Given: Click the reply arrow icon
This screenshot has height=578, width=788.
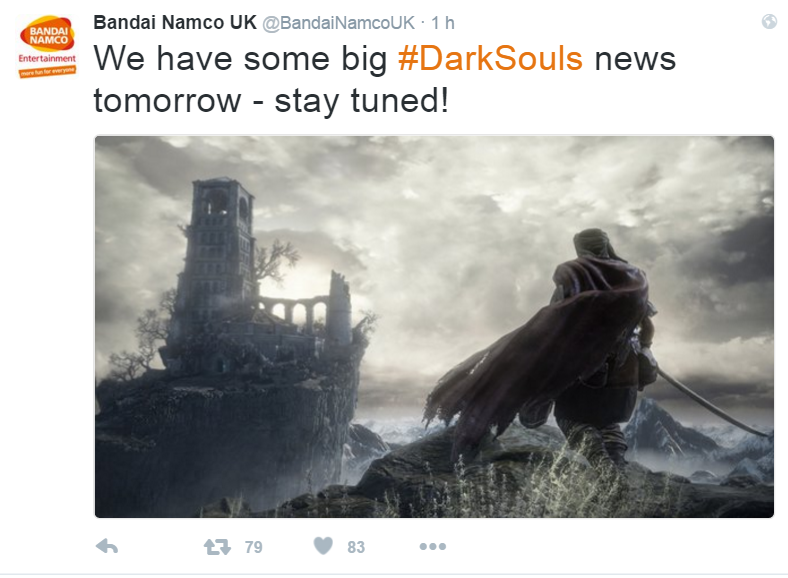Looking at the screenshot, I should point(107,546).
